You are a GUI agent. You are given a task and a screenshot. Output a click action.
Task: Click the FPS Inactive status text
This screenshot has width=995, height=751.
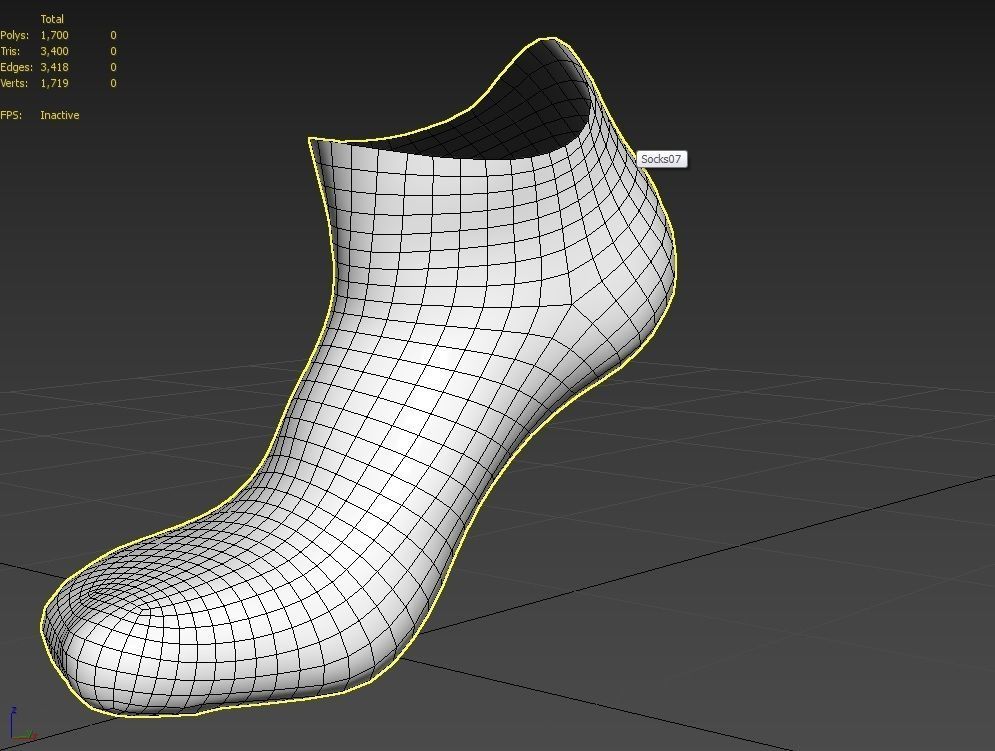click(60, 115)
